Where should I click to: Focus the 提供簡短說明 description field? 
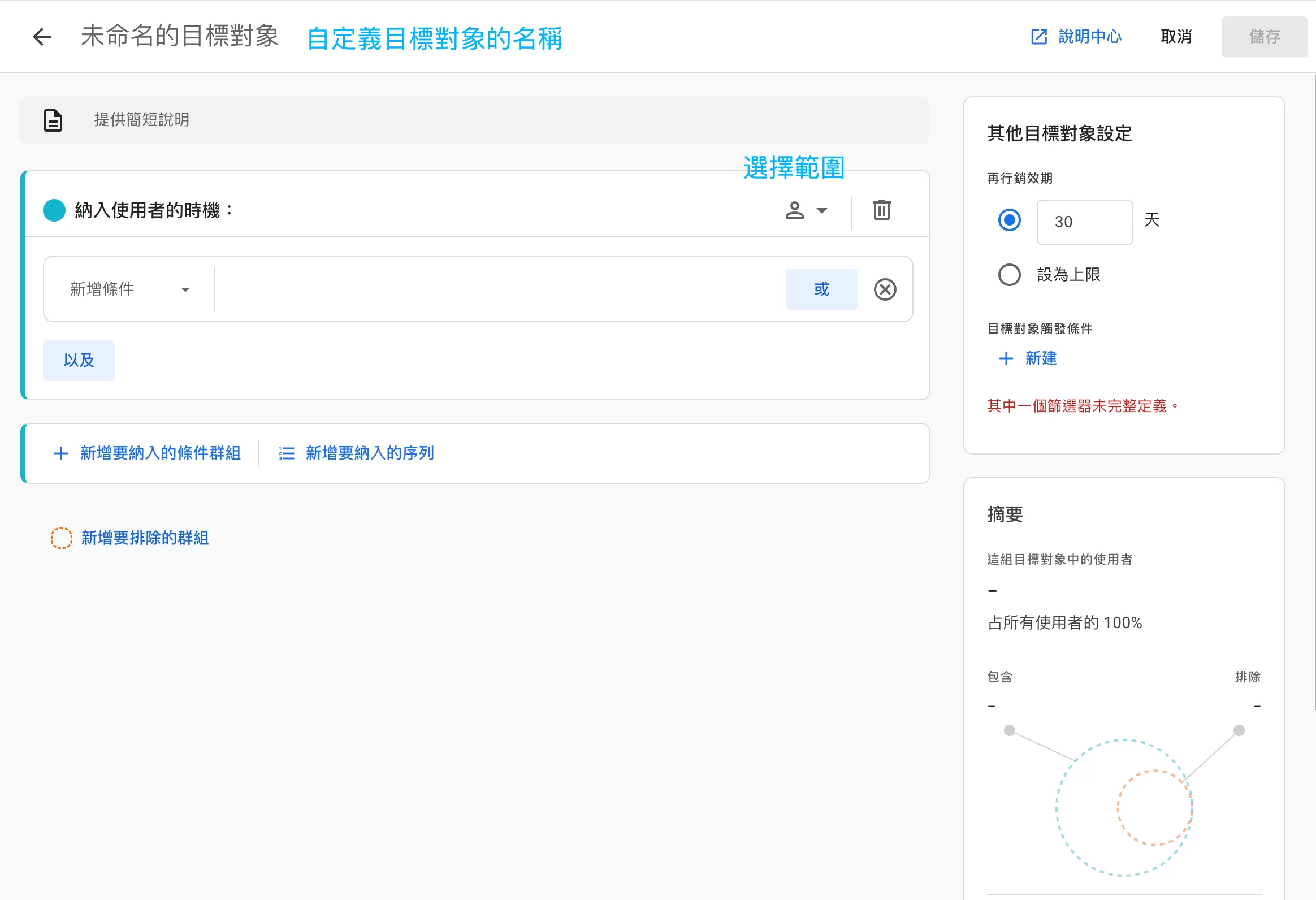(x=474, y=120)
